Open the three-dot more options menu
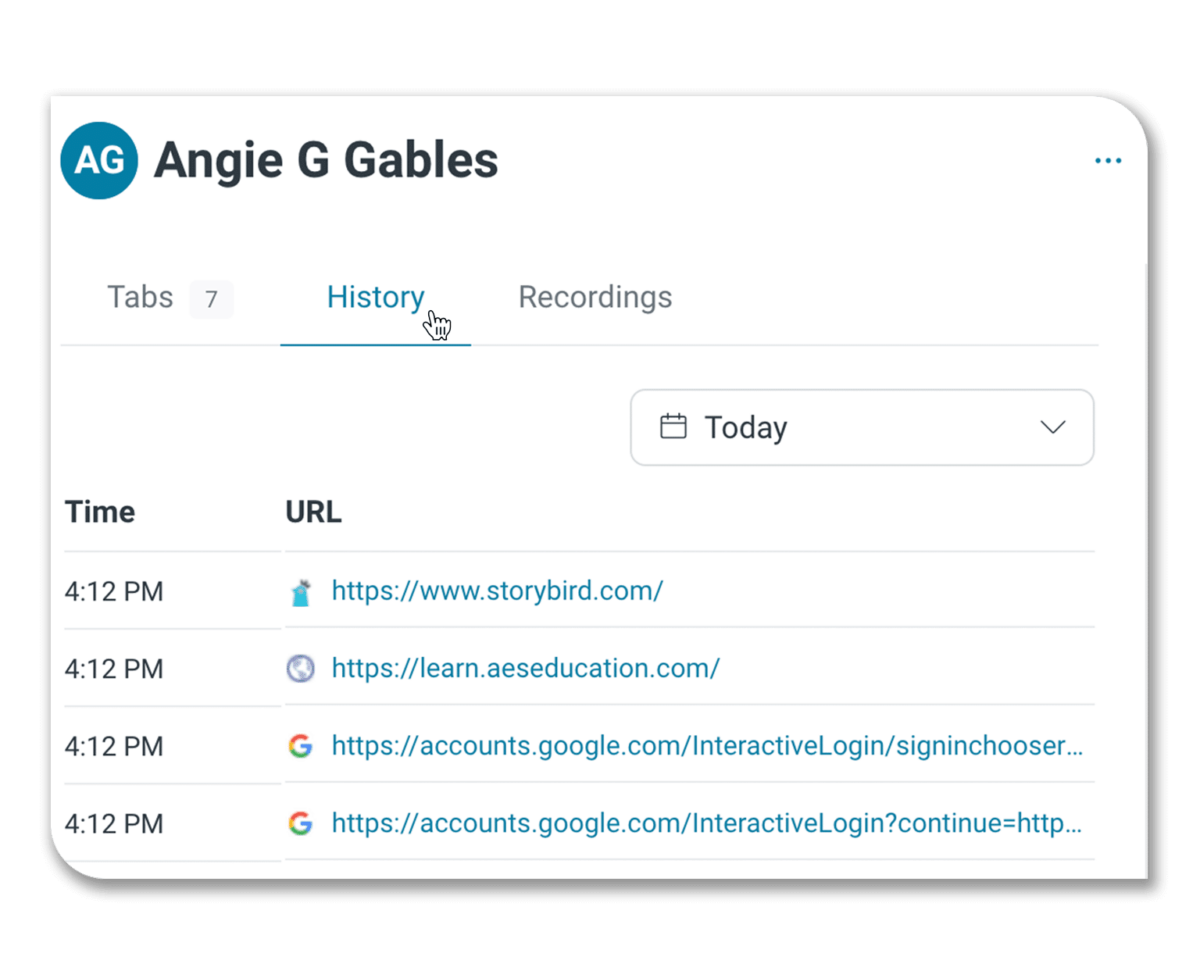This screenshot has height=978, width=1200. click(x=1107, y=161)
